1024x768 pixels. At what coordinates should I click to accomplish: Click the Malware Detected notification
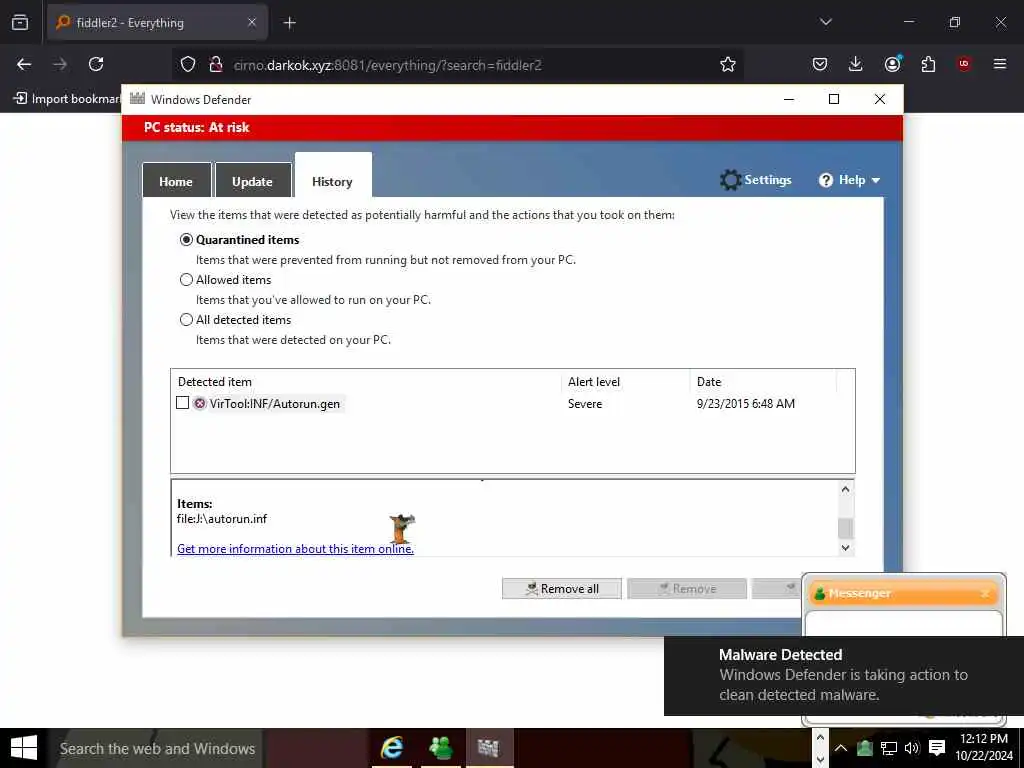pos(844,675)
